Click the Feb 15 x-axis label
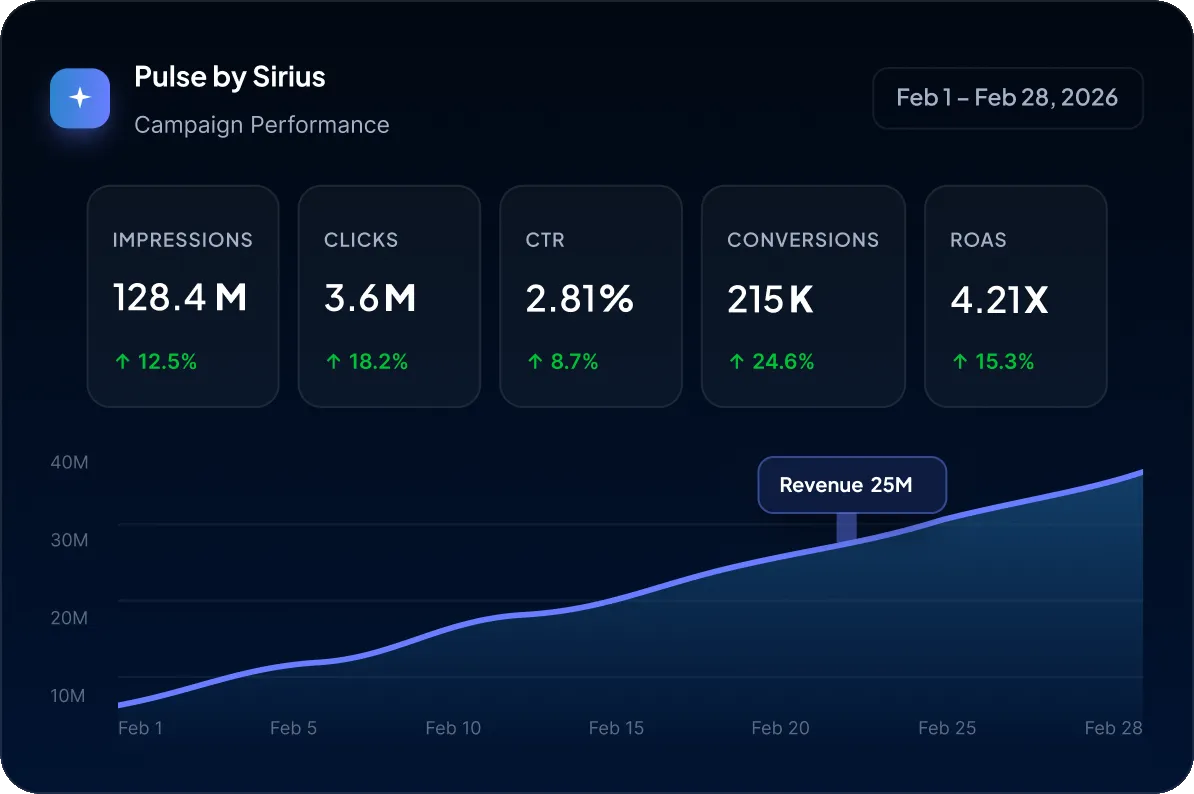 [616, 729]
